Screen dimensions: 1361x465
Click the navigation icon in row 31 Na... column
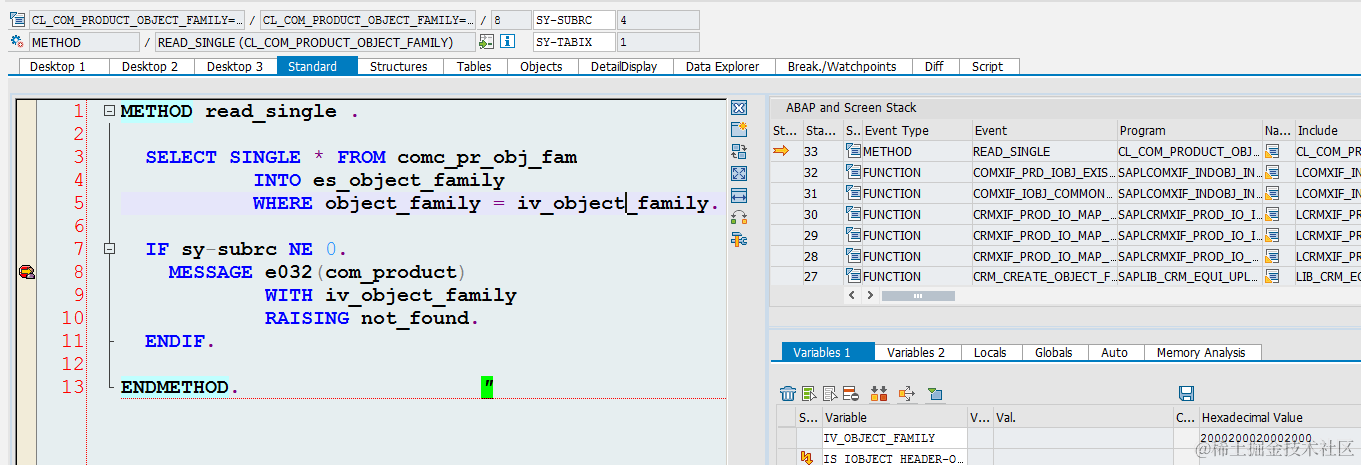click(x=1273, y=193)
